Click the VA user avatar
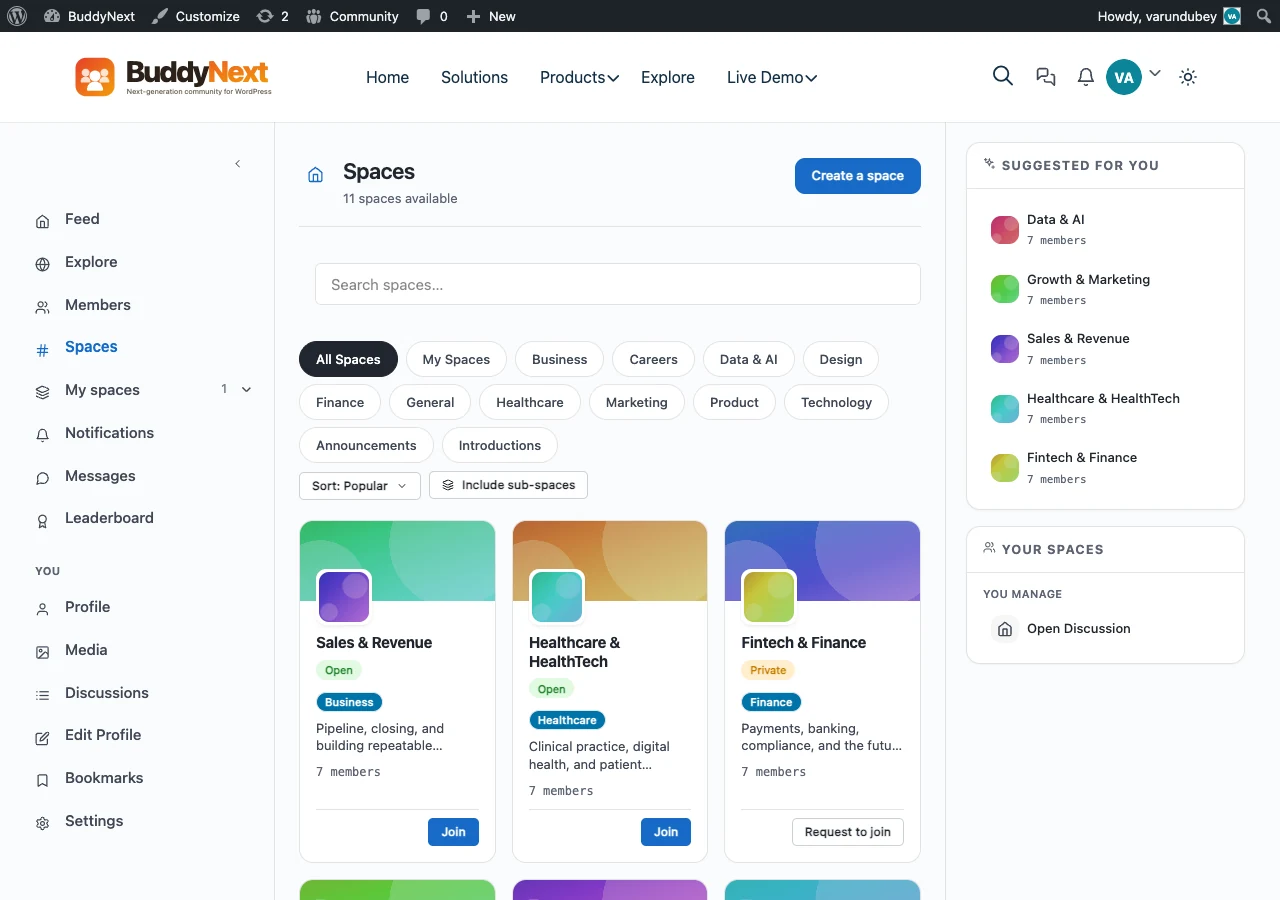The image size is (1280, 900). [x=1124, y=77]
